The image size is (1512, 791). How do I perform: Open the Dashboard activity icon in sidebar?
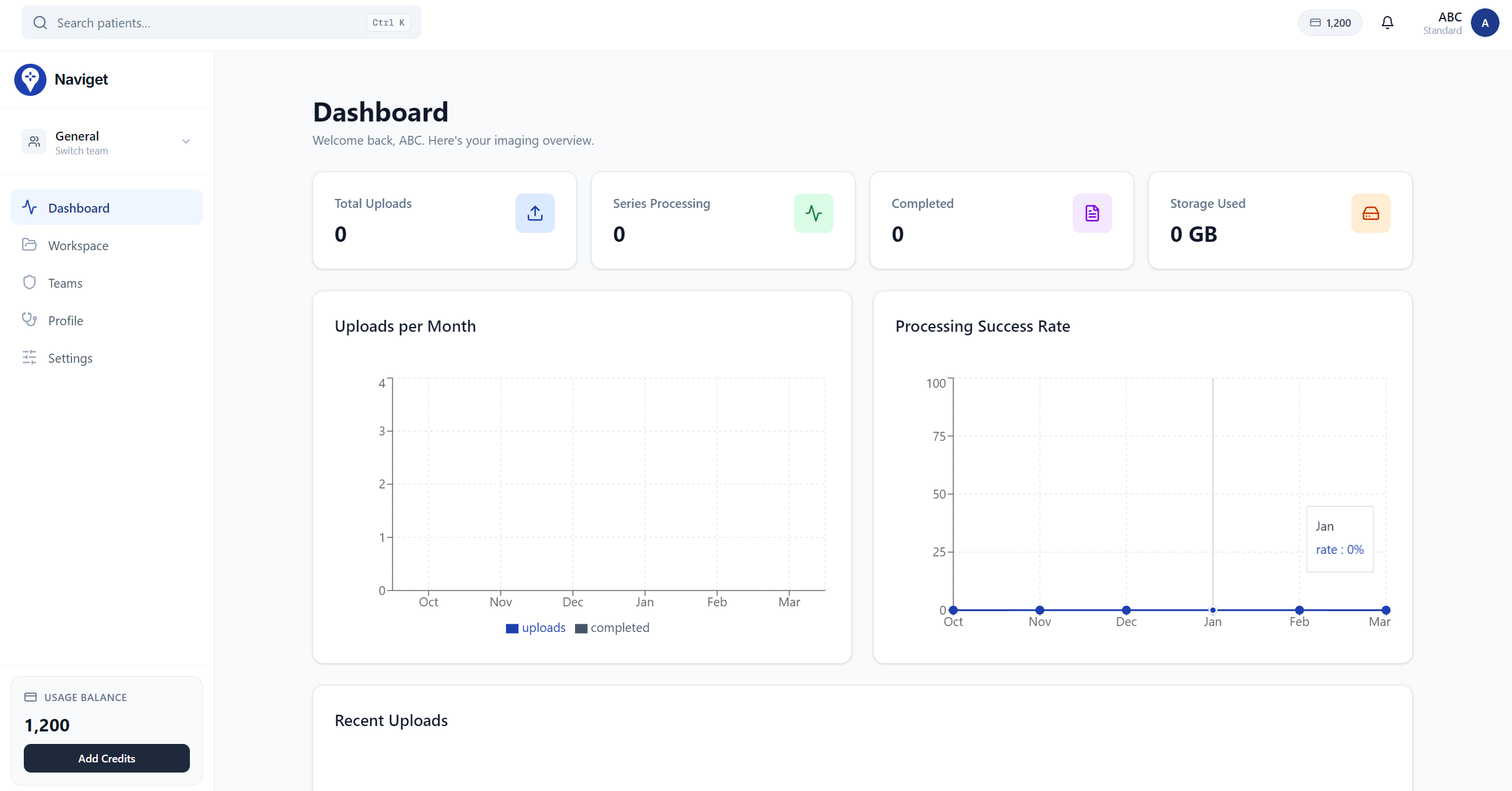30,207
